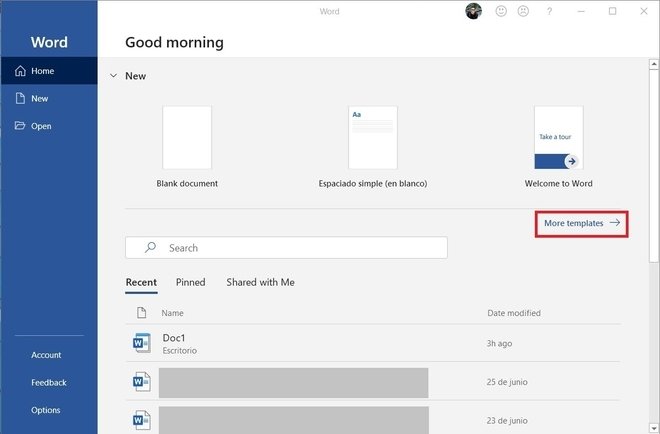The width and height of the screenshot is (660, 434).
Task: Minimize the Word window
Action: point(581,11)
